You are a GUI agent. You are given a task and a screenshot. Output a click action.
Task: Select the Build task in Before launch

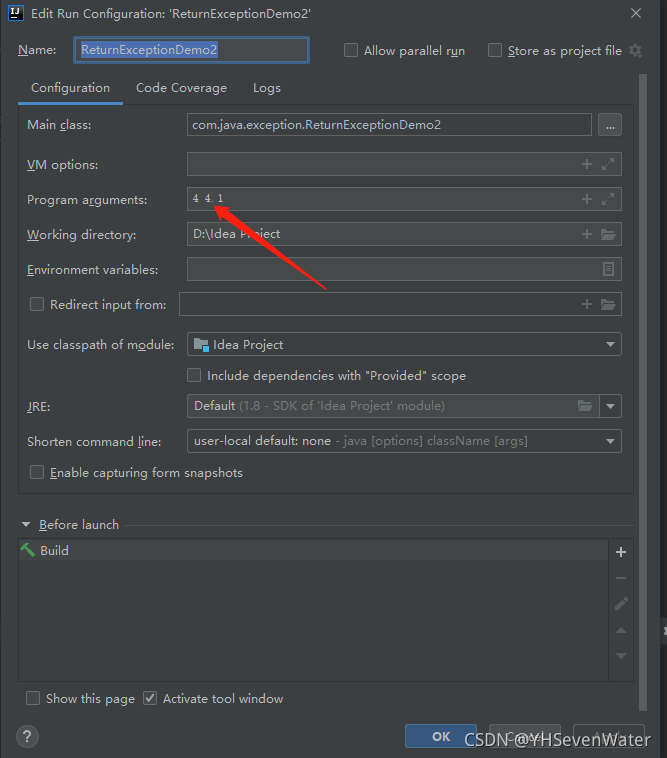point(313,550)
